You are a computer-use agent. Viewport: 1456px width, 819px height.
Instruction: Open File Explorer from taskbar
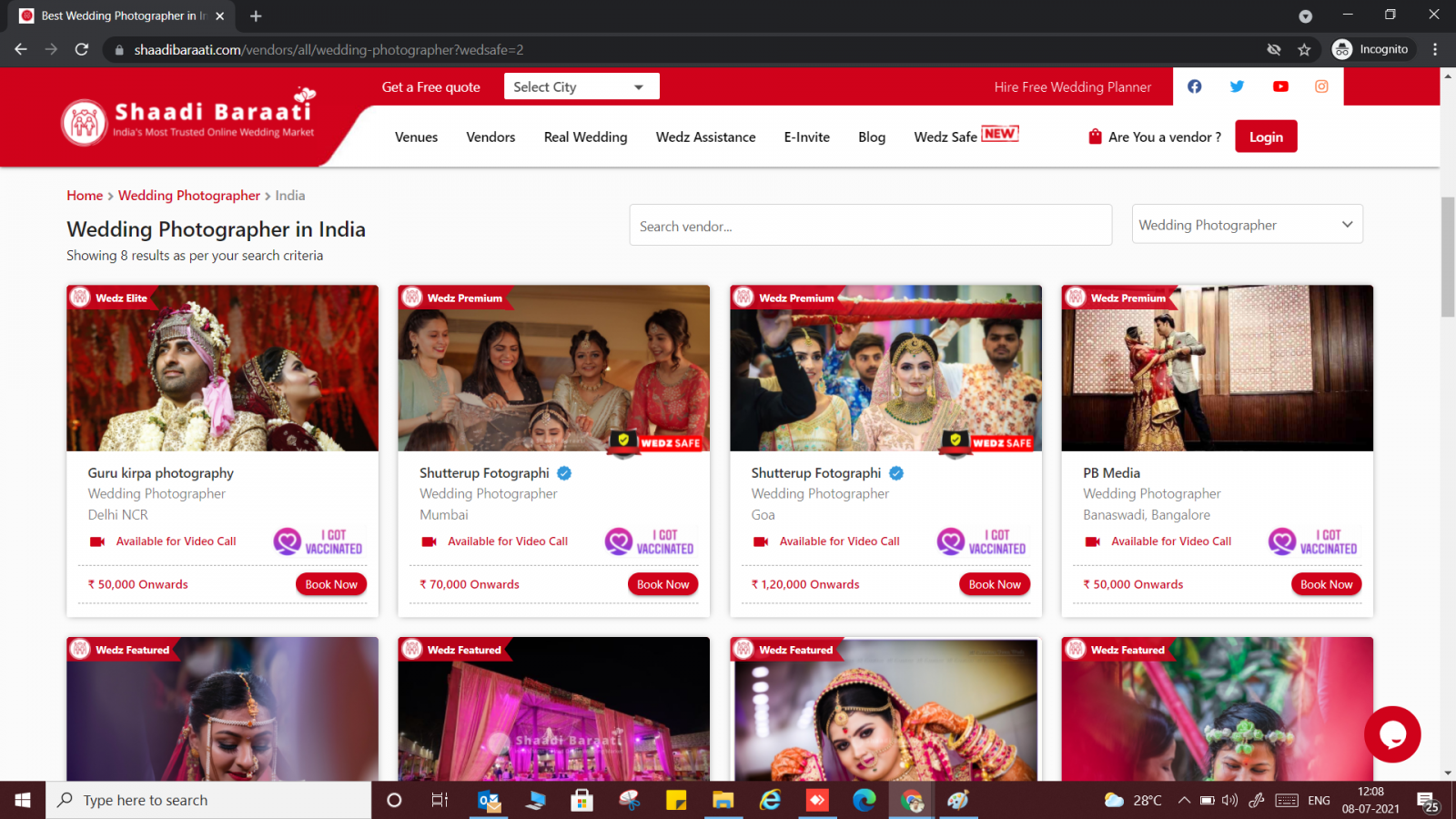pyautogui.click(x=723, y=800)
